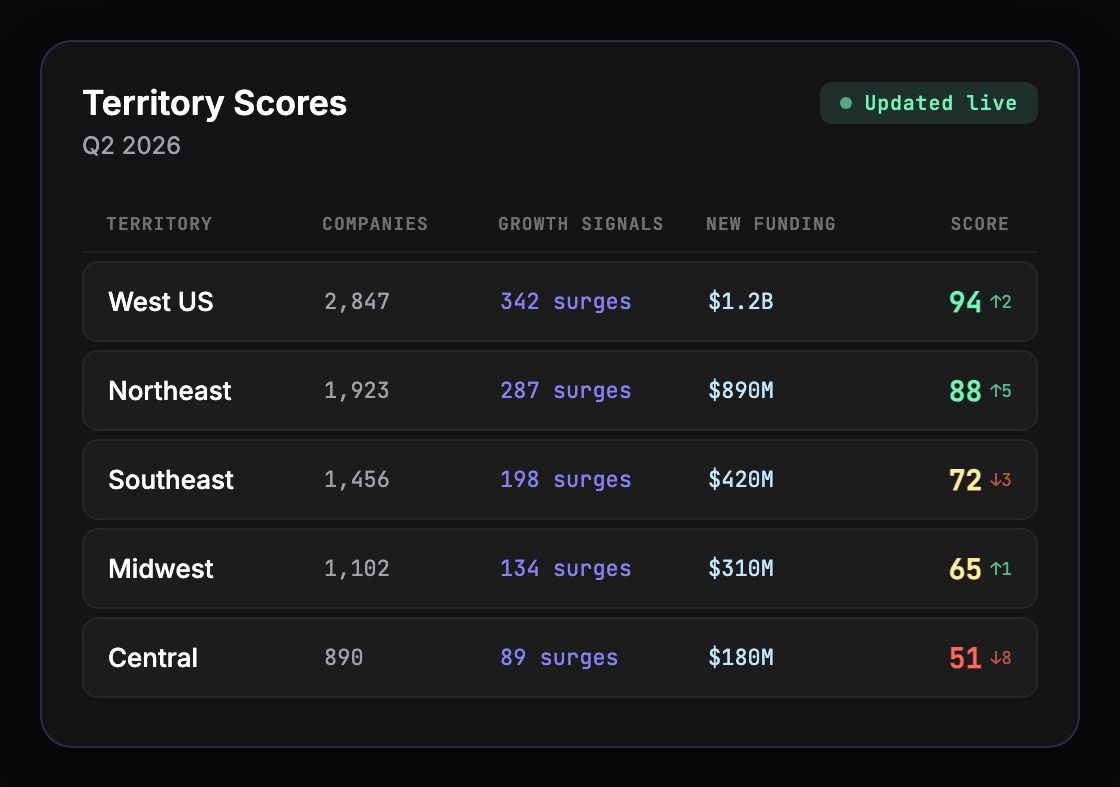Image resolution: width=1120 pixels, height=787 pixels.
Task: Click the $420M funding value
Action: [x=741, y=479]
